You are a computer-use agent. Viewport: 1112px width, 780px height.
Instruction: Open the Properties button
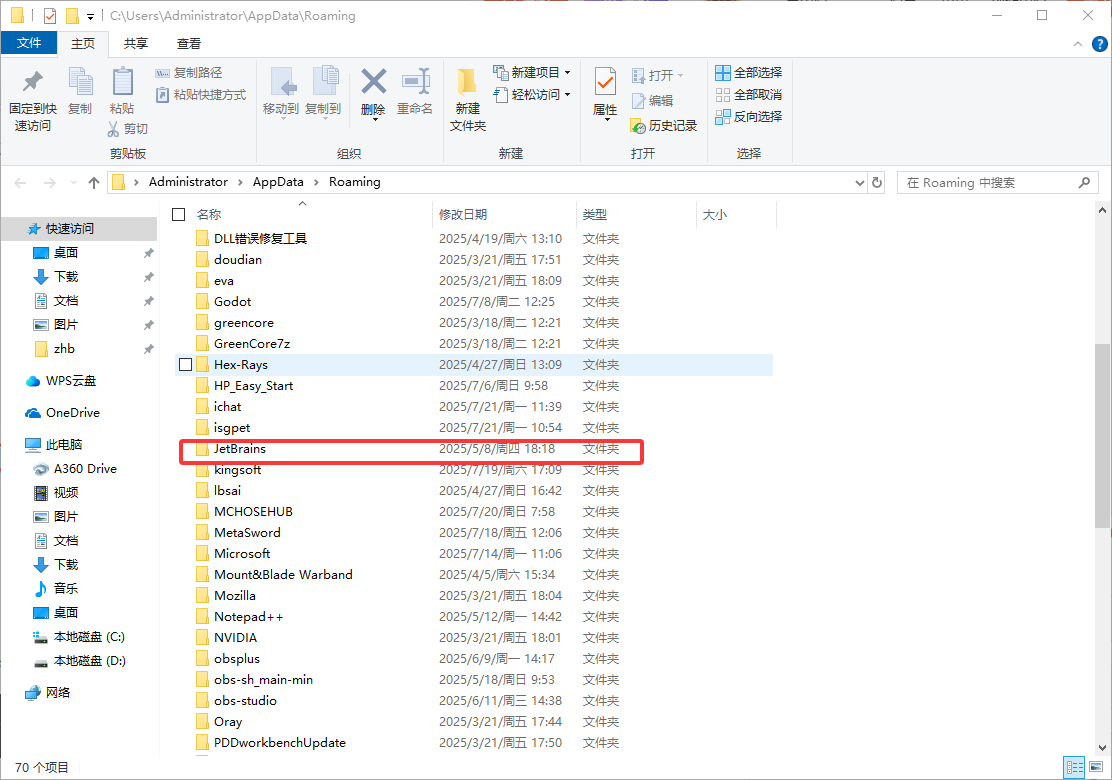tap(605, 92)
